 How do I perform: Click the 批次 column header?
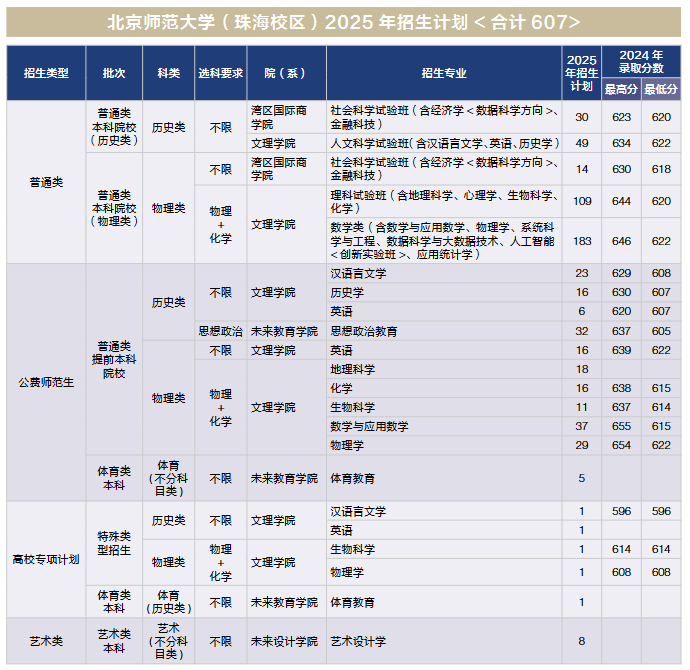pyautogui.click(x=114, y=73)
